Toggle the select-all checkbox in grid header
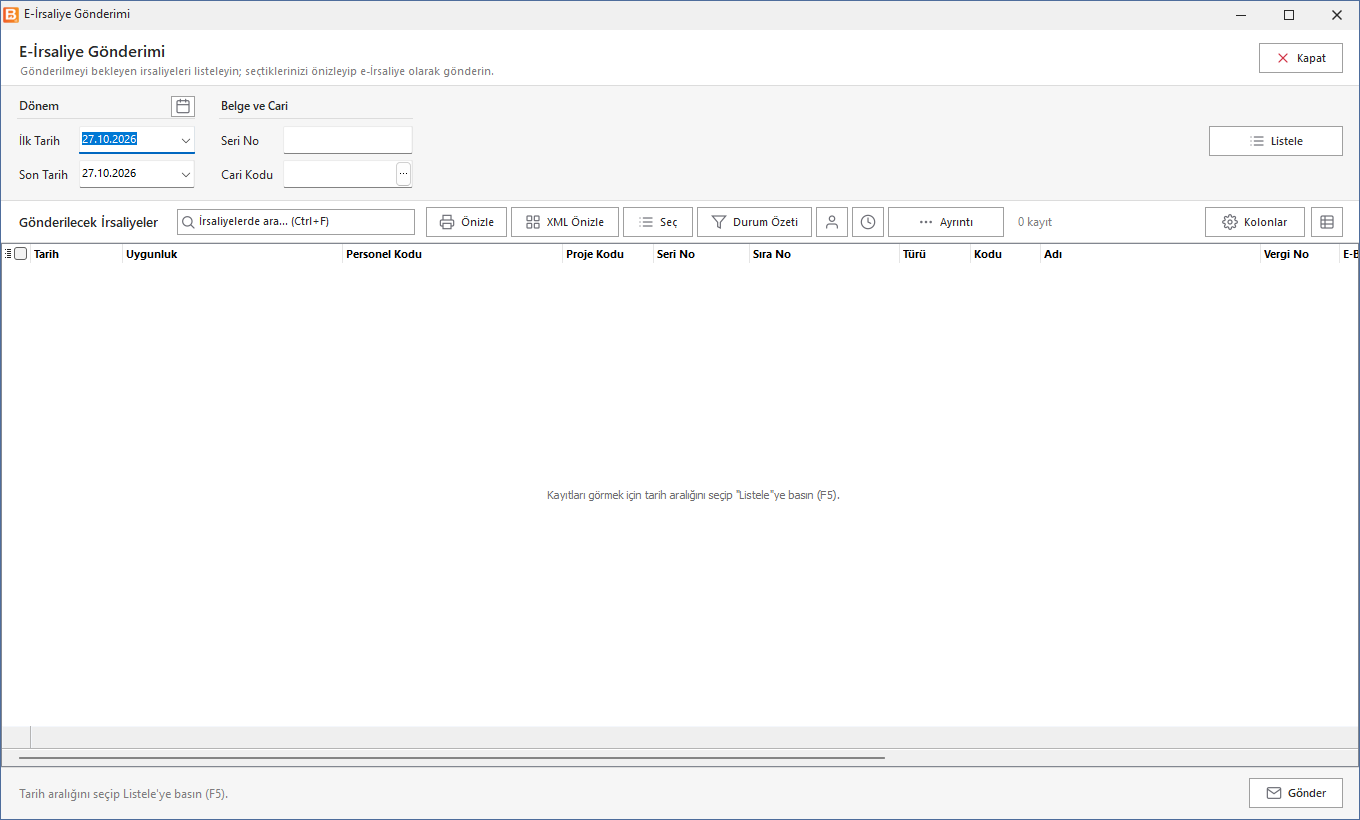 (x=21, y=254)
